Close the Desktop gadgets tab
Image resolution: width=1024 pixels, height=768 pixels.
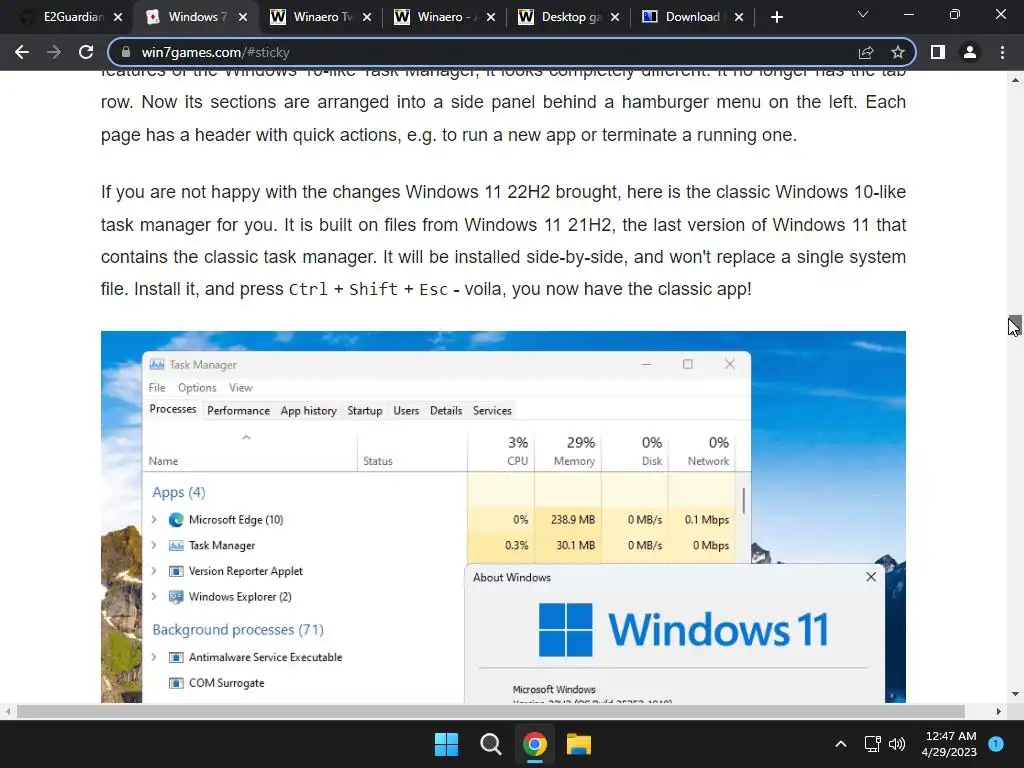pyautogui.click(x=615, y=17)
